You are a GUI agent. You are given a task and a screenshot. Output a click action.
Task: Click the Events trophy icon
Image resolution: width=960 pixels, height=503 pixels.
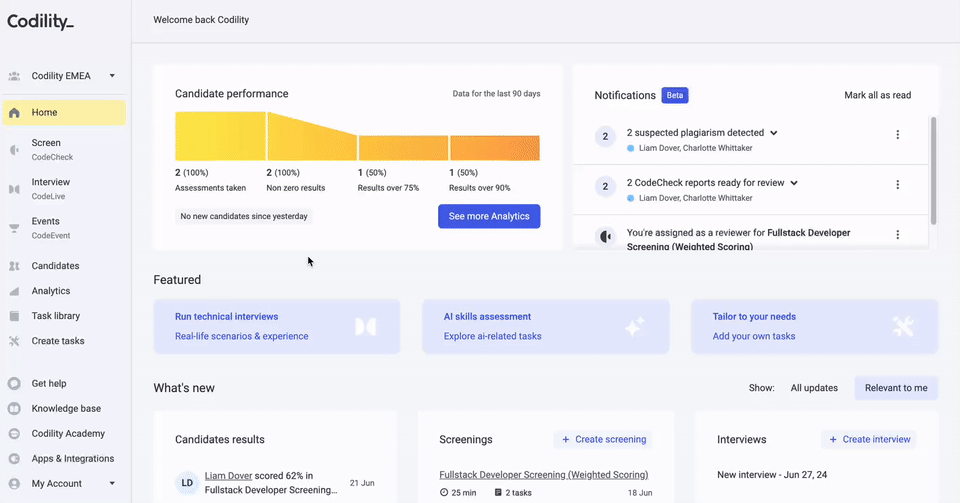tap(14, 228)
